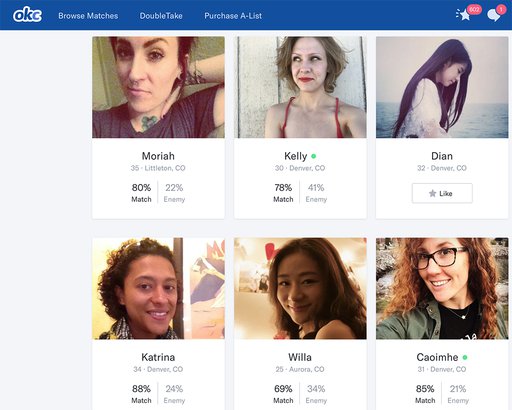
Task: Open Browse Matches tab
Action: [x=88, y=16]
